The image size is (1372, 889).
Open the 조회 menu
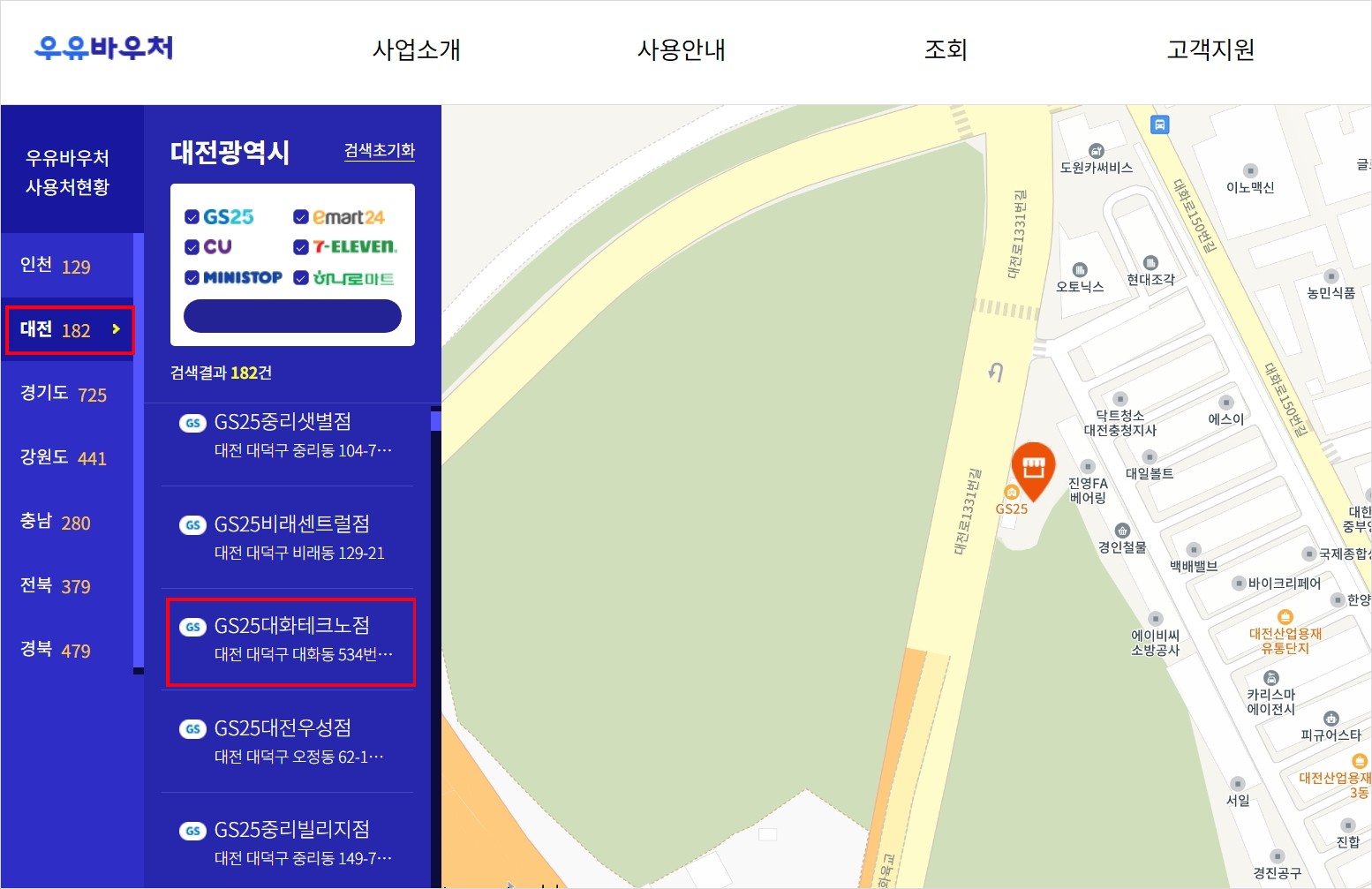(x=946, y=49)
